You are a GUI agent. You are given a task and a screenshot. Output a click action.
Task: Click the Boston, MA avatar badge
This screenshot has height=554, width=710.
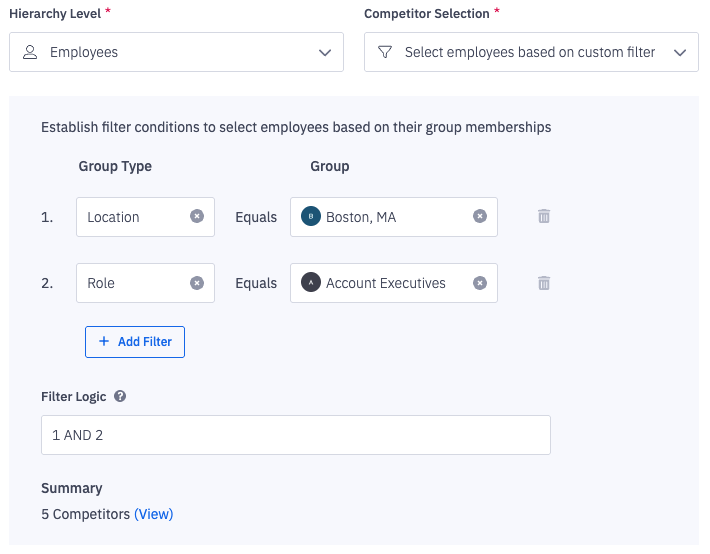[311, 216]
